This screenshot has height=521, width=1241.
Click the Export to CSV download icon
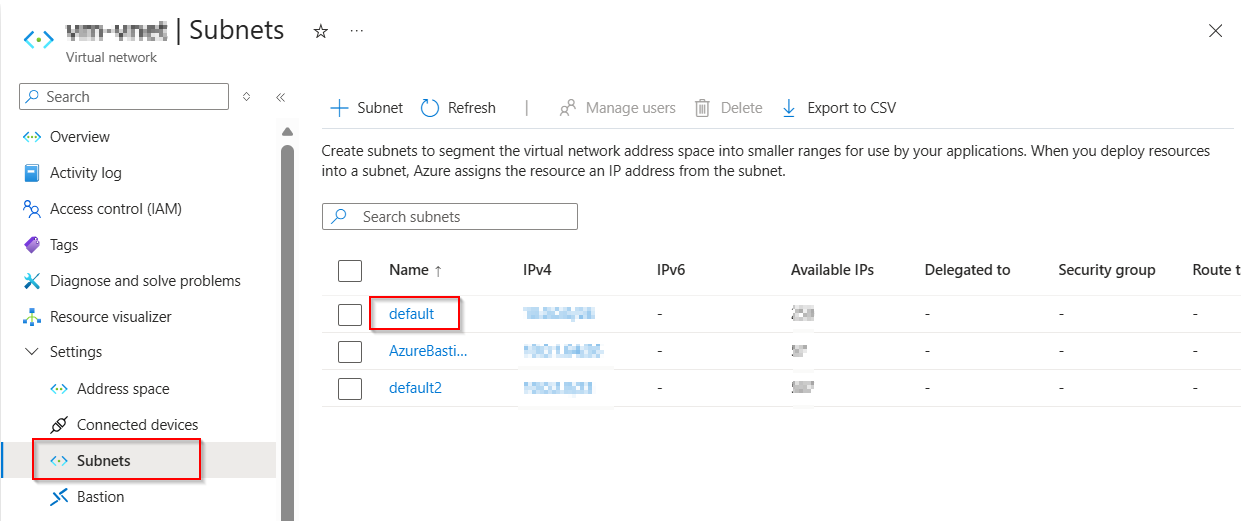tap(789, 108)
